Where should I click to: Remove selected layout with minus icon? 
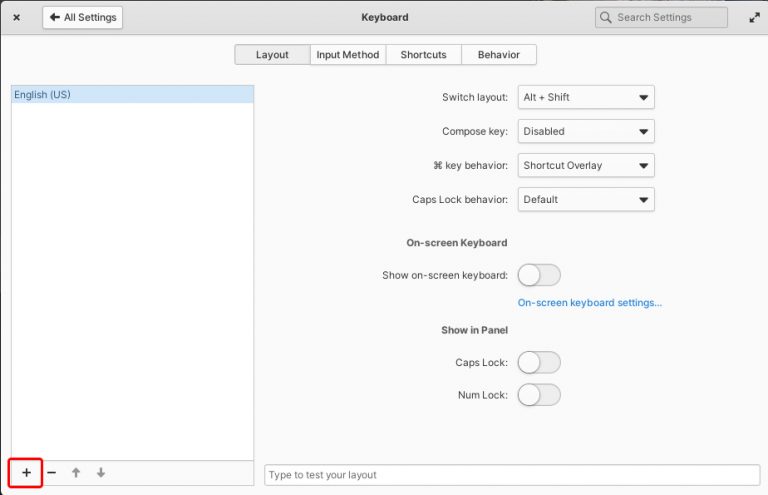51,472
